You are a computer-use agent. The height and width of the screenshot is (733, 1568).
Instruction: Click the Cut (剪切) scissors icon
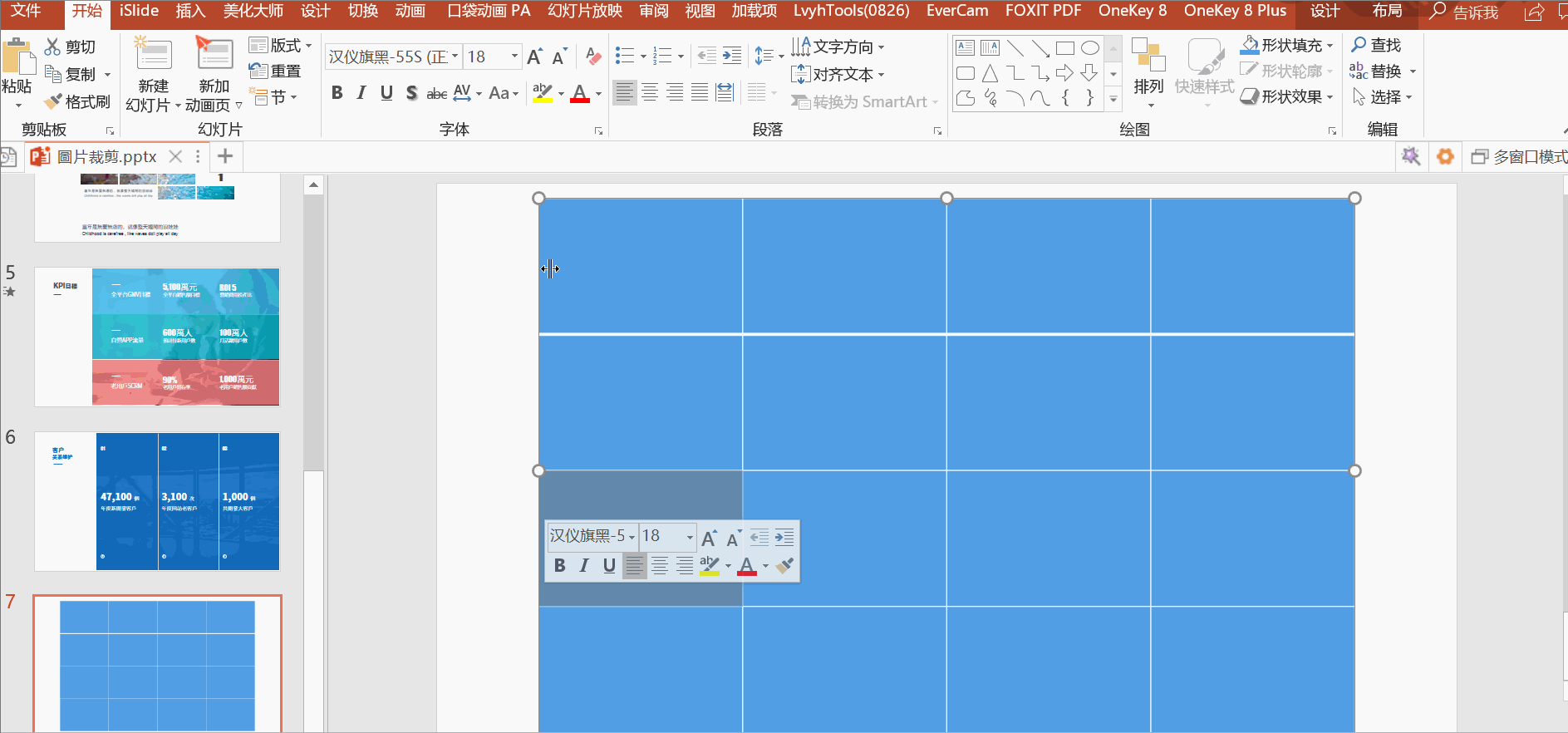52,47
